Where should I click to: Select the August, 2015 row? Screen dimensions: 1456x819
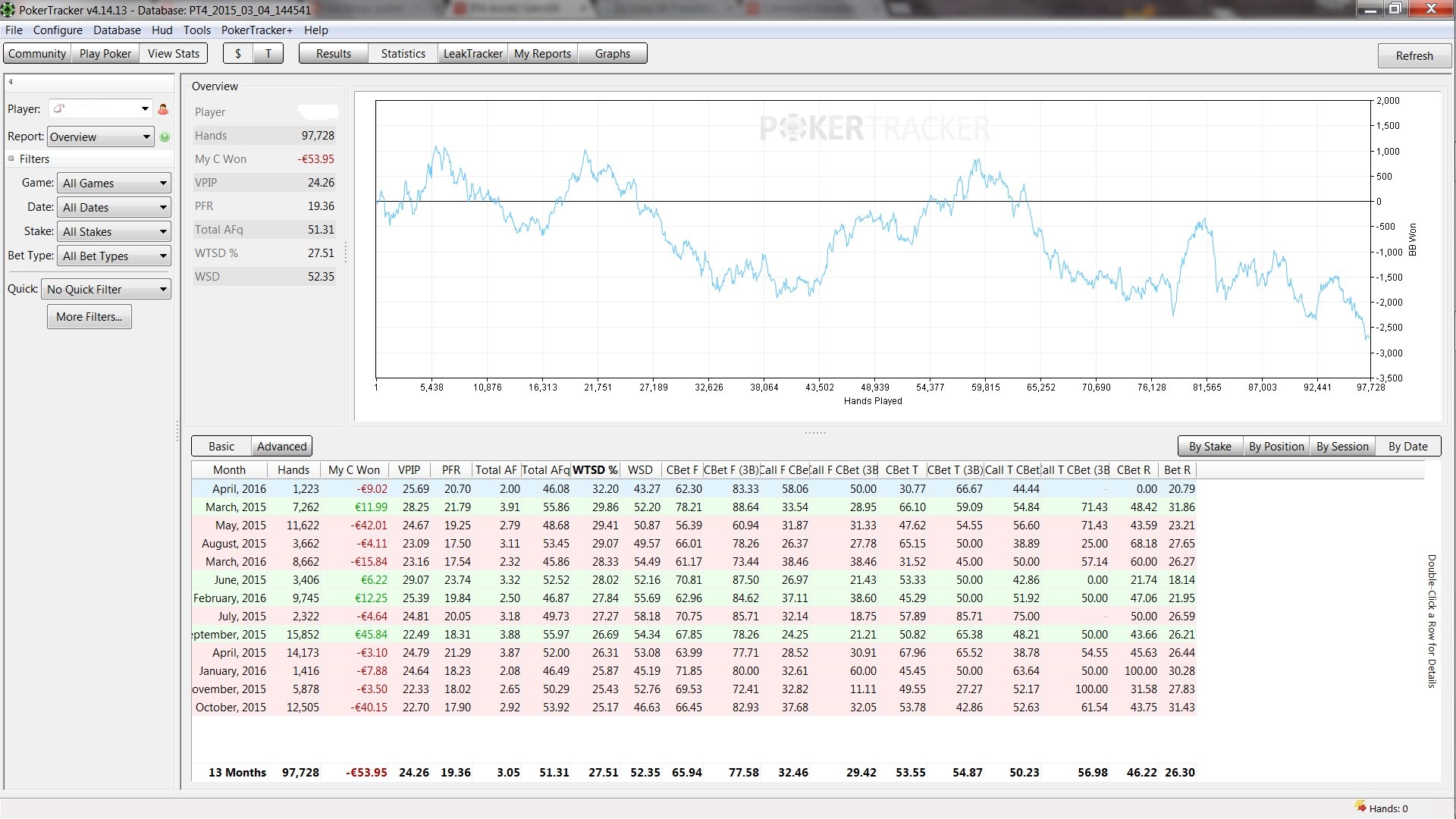point(694,544)
